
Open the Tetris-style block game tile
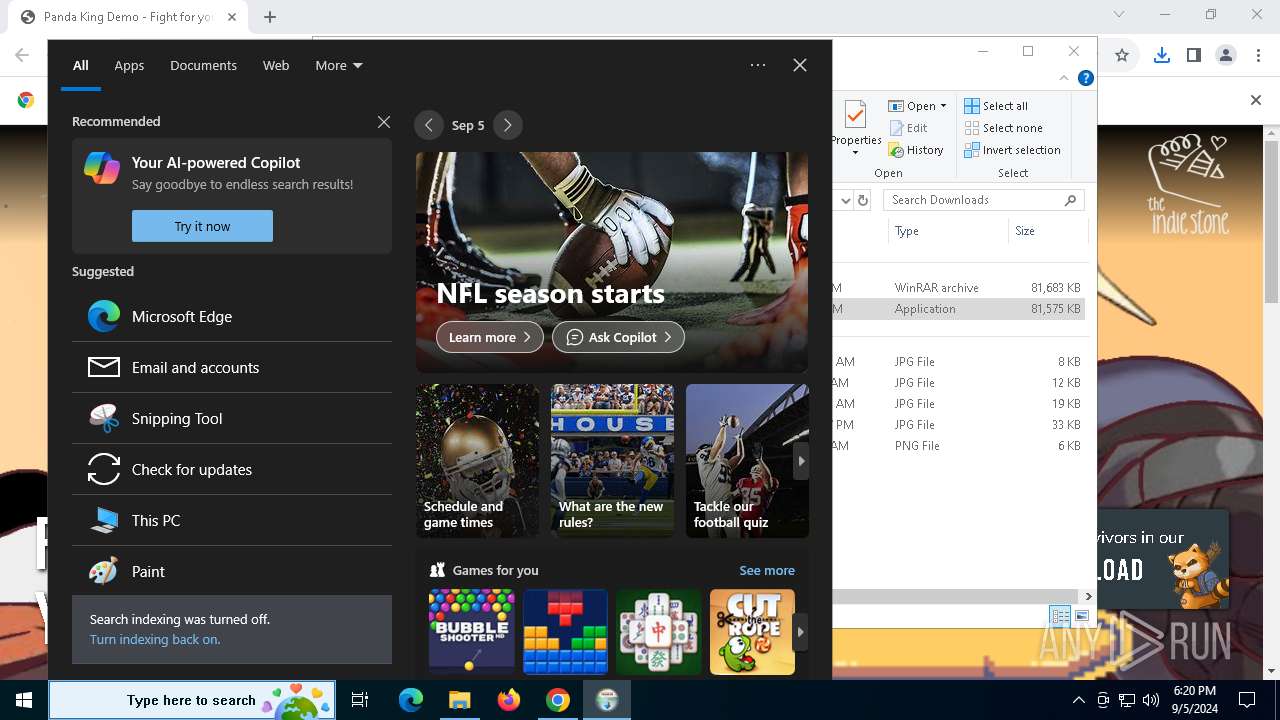[565, 631]
